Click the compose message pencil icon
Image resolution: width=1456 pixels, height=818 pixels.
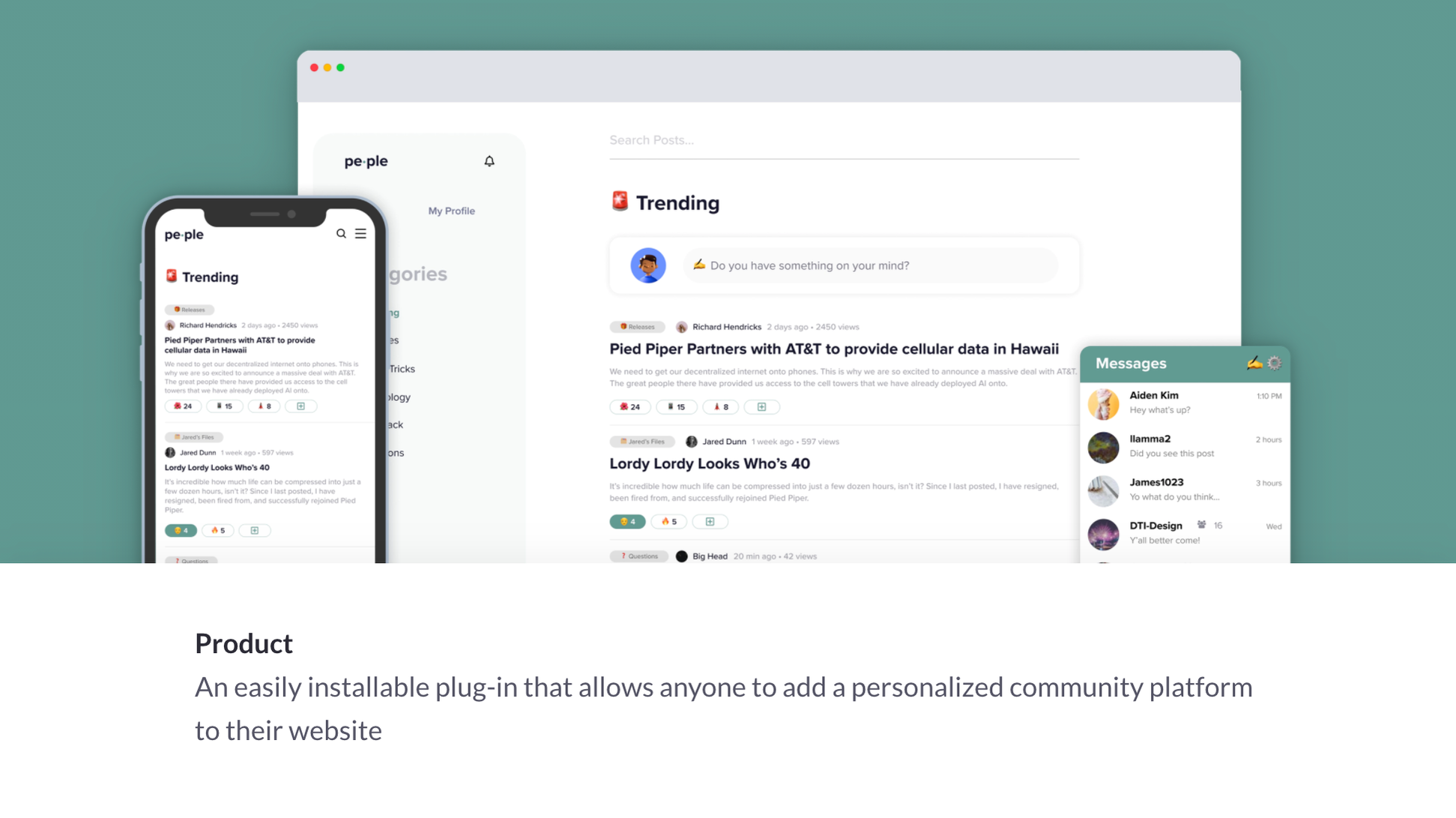(x=1254, y=364)
